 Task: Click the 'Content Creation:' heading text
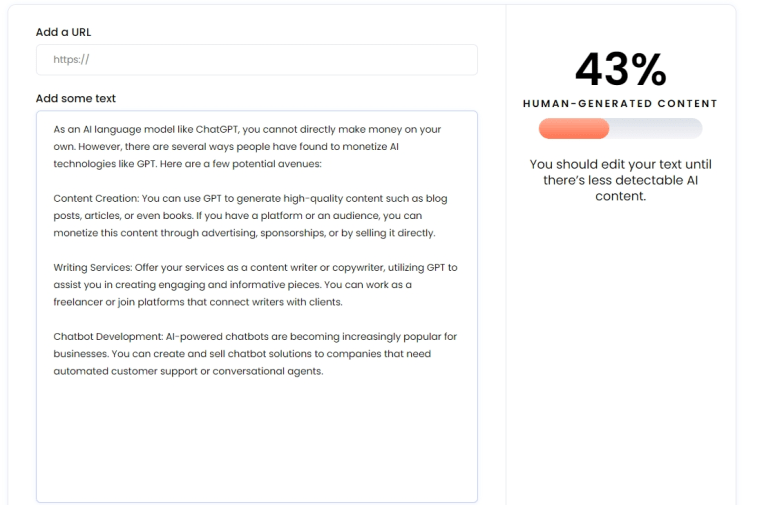[96, 198]
